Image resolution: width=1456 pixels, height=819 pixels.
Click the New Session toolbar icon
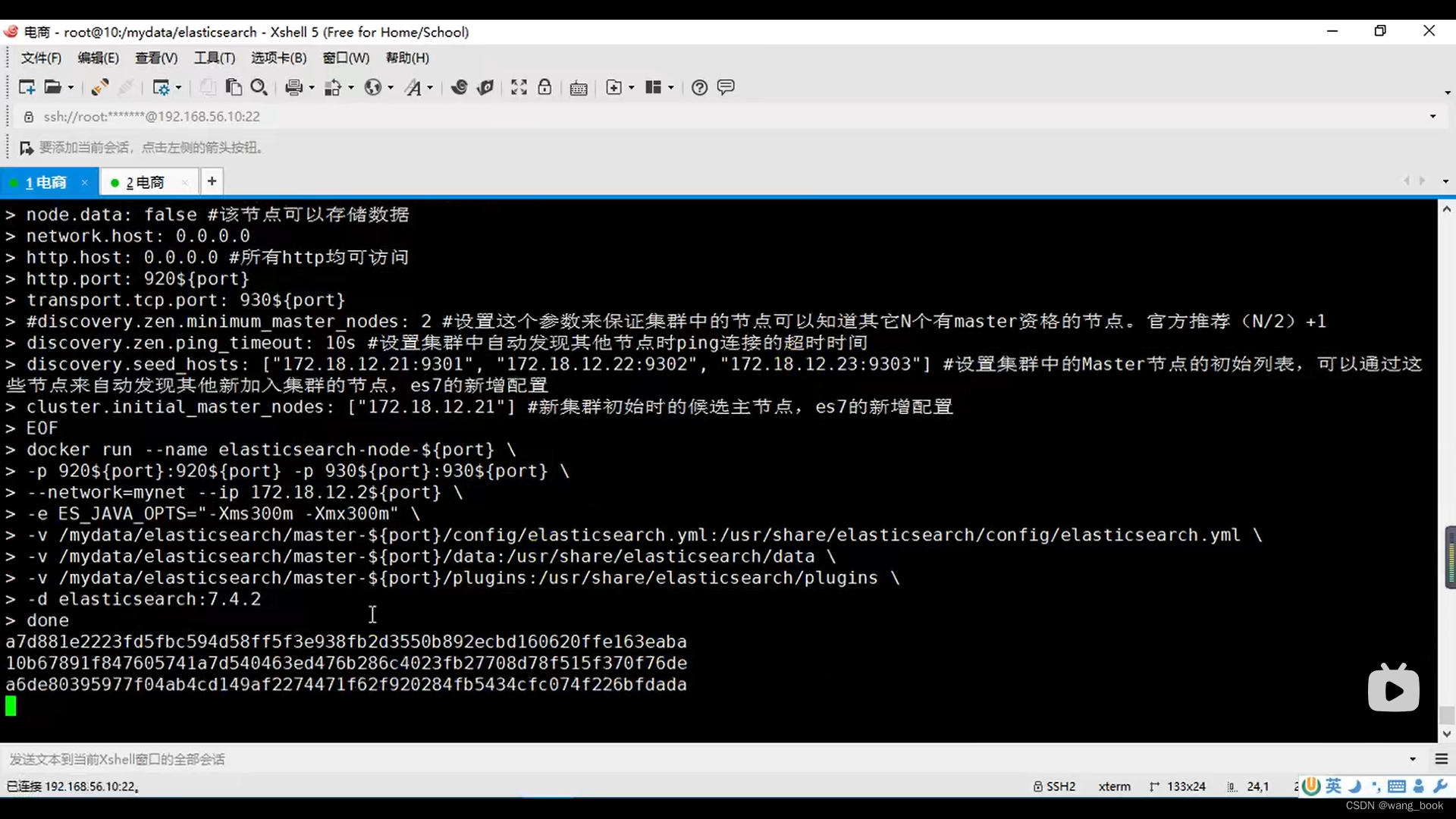[x=27, y=87]
